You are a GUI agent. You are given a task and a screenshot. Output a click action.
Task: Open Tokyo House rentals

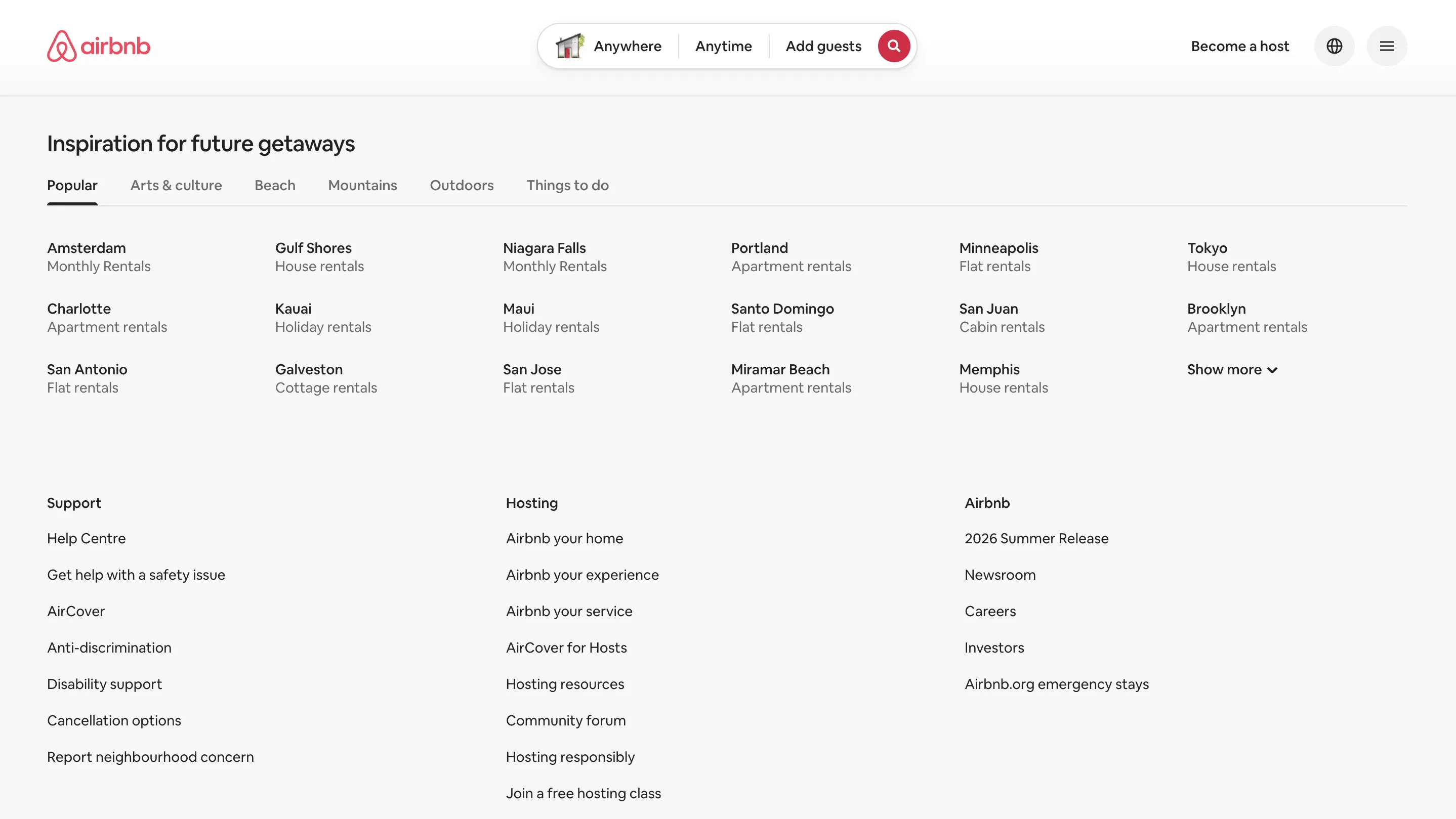coord(1232,257)
